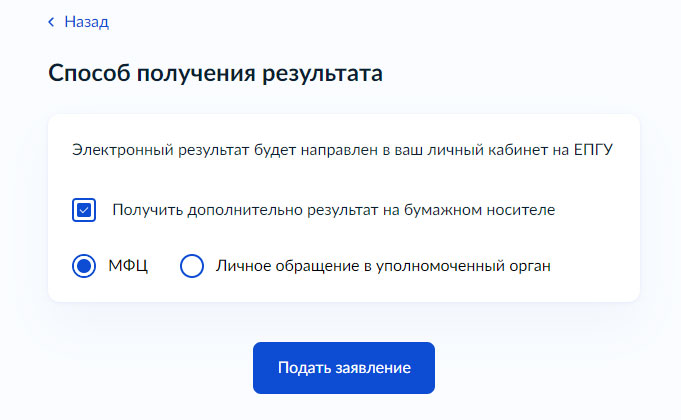The width and height of the screenshot is (681, 420).
Task: Click the empty circle of the unselected radio
Action: (x=192, y=266)
